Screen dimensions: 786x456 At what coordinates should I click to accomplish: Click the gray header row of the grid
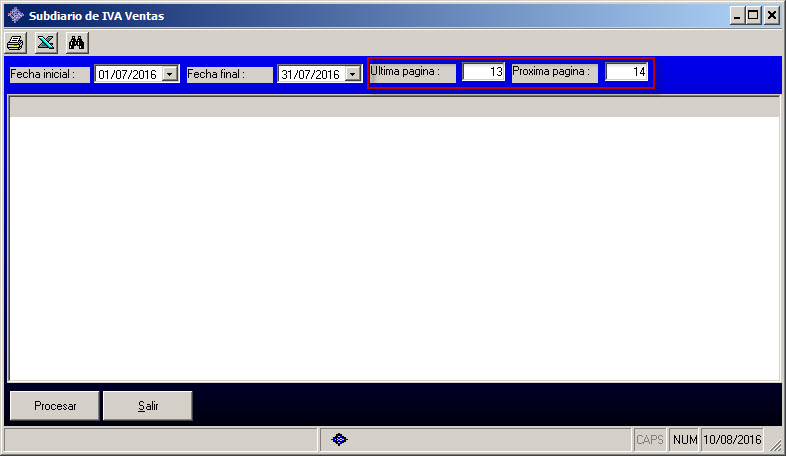393,107
